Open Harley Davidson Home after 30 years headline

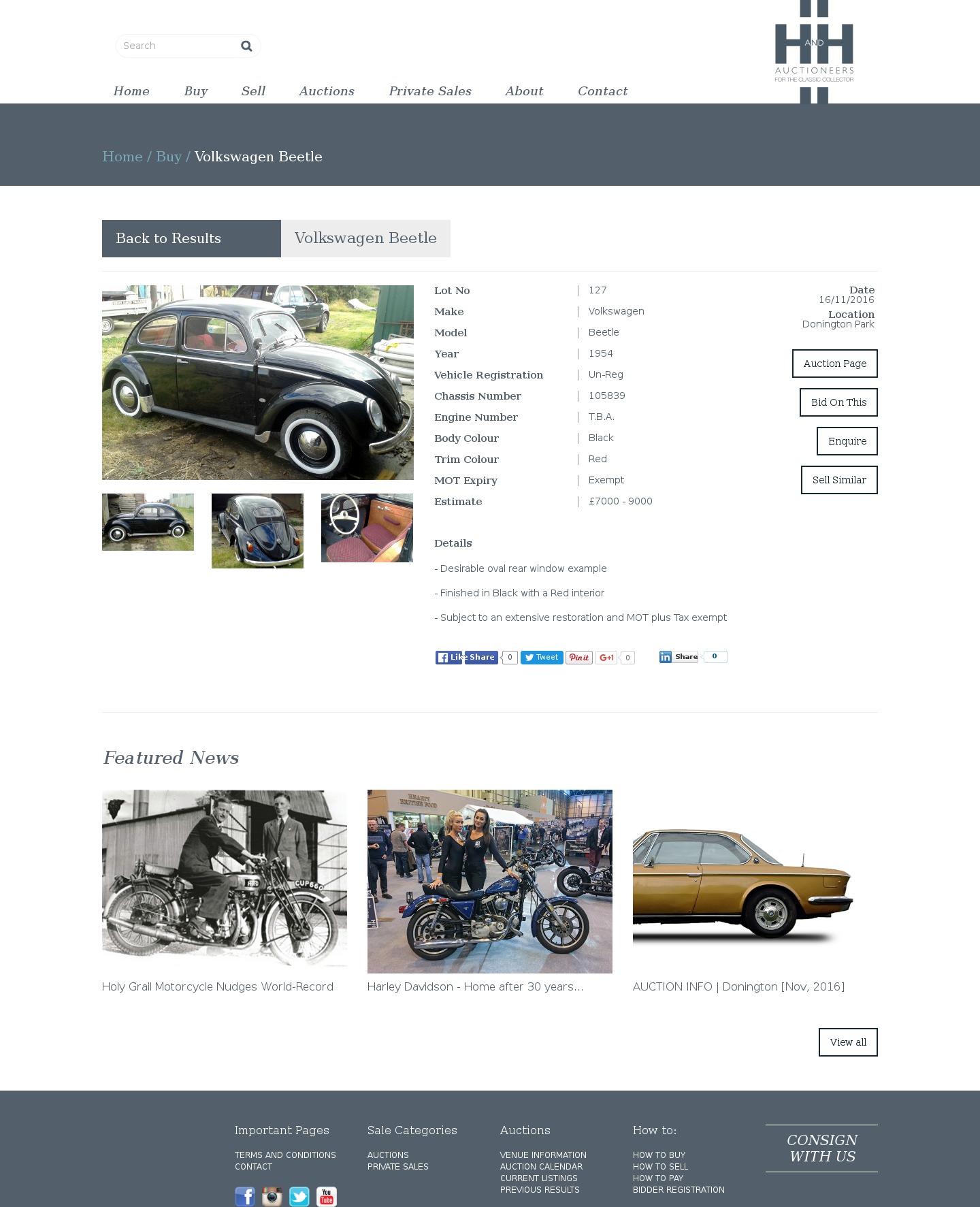476,986
